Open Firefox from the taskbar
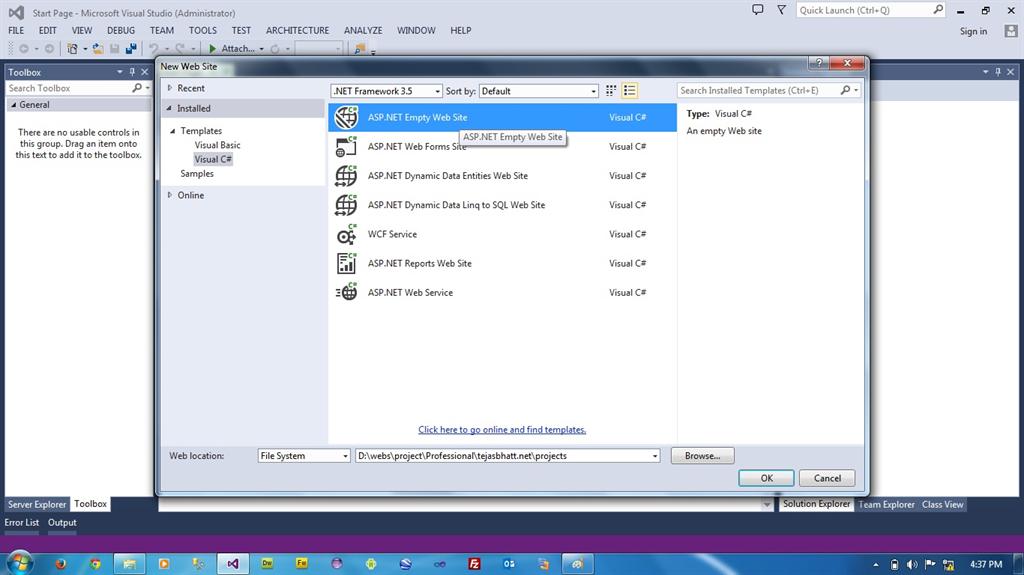Viewport: 1024px width, 575px height. point(61,564)
